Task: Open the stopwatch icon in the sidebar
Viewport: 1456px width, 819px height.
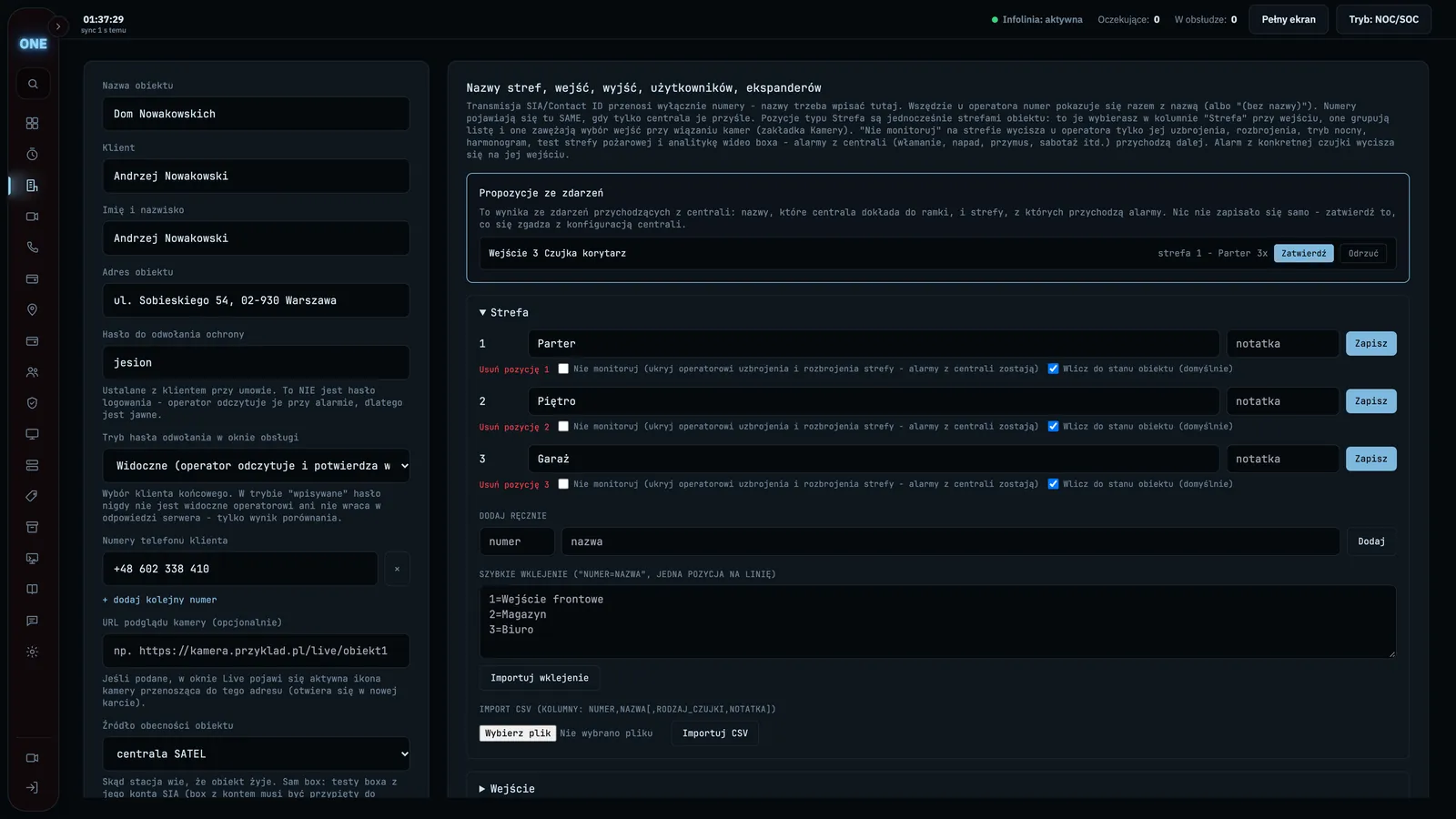Action: pyautogui.click(x=33, y=154)
